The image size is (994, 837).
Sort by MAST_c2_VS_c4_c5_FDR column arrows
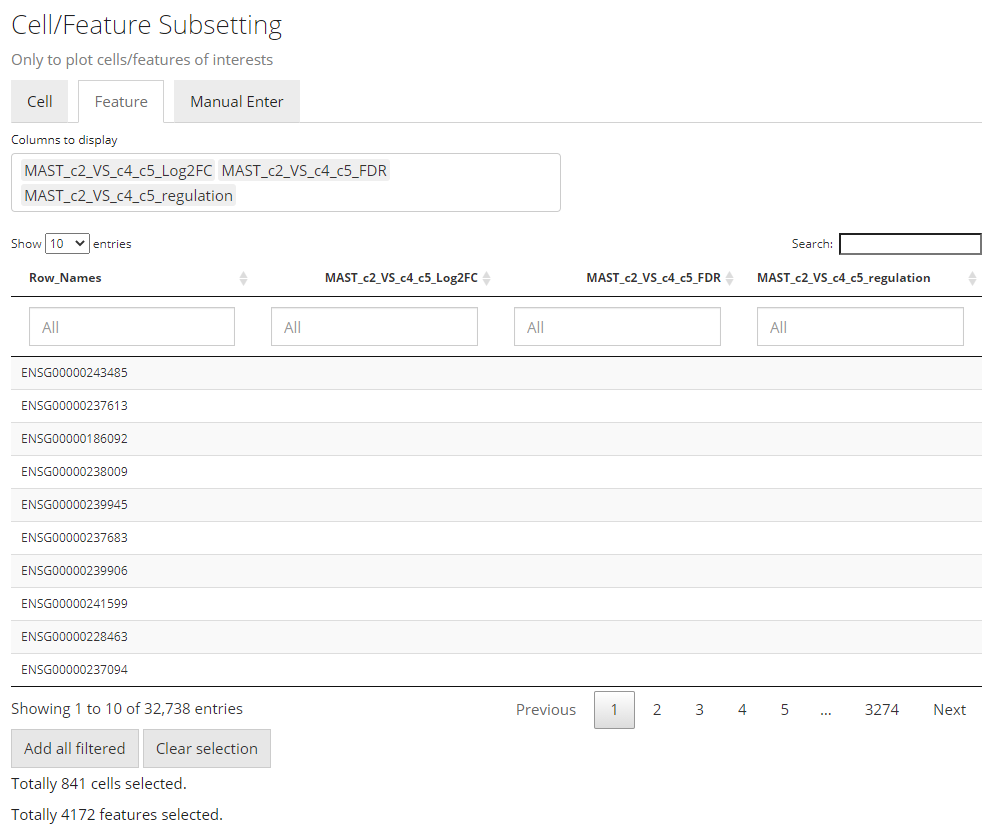point(729,279)
